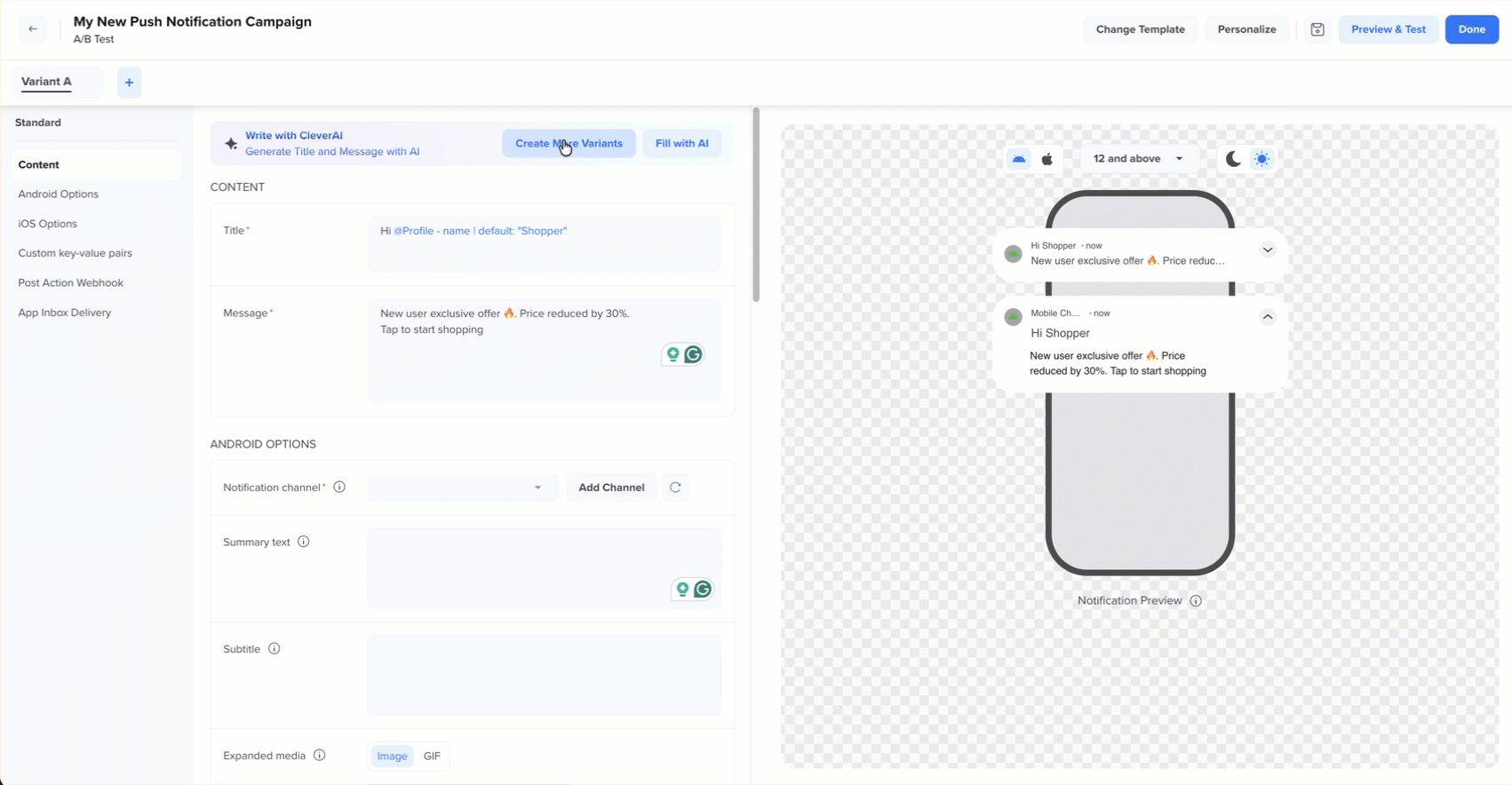Open App Inbox Delivery section
1512x785 pixels.
(x=65, y=313)
